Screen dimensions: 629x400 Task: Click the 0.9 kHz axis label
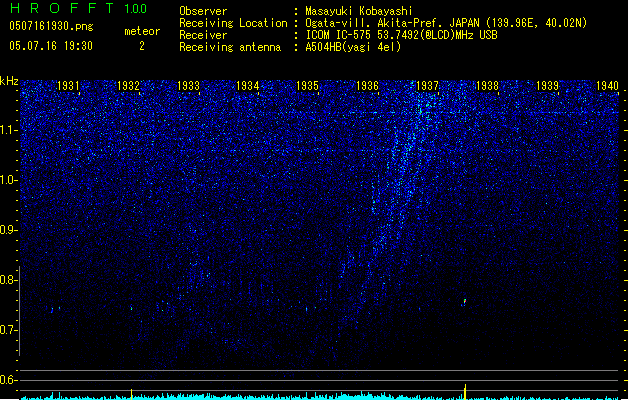pos(8,230)
